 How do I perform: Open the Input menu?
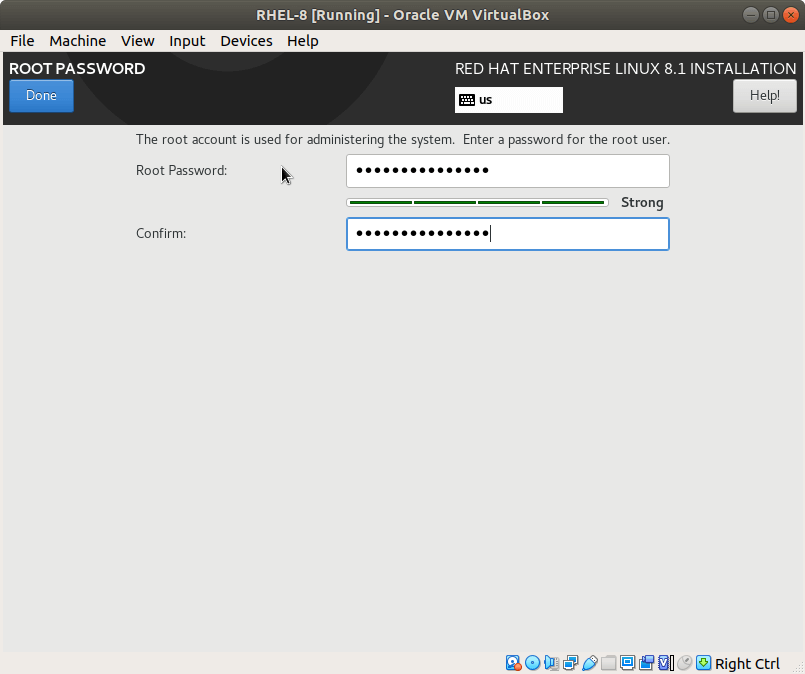(187, 41)
